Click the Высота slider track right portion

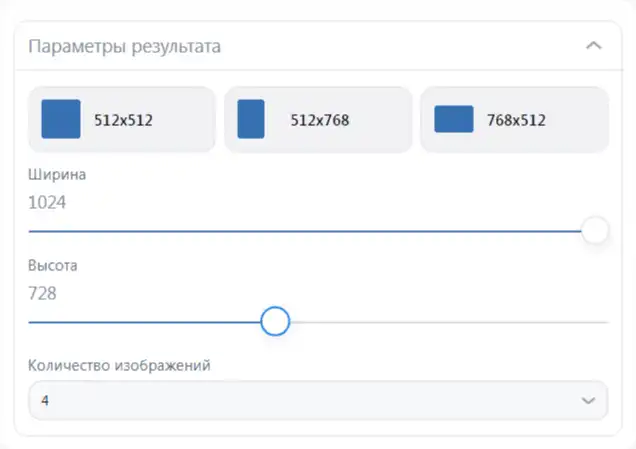449,322
